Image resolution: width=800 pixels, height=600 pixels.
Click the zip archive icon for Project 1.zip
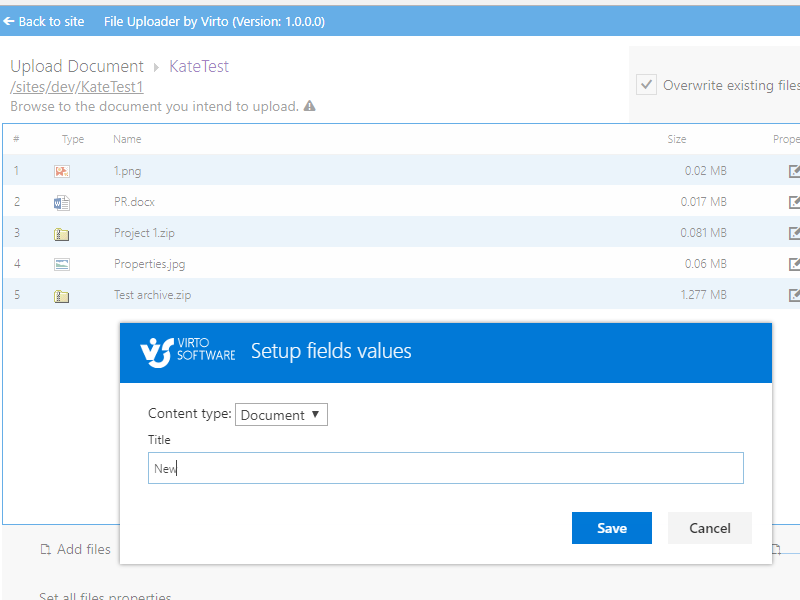pyautogui.click(x=62, y=233)
